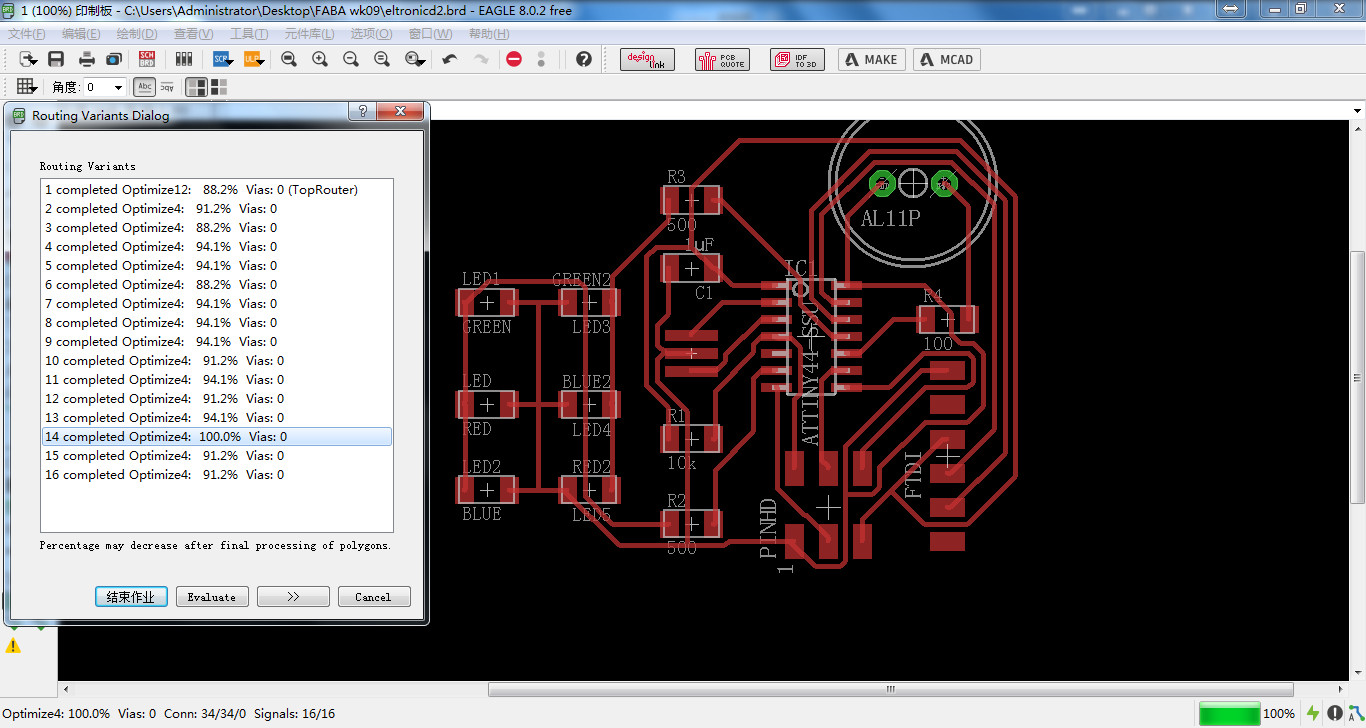1366x728 pixels.
Task: Open the 文件(F) menu
Action: click(x=27, y=34)
